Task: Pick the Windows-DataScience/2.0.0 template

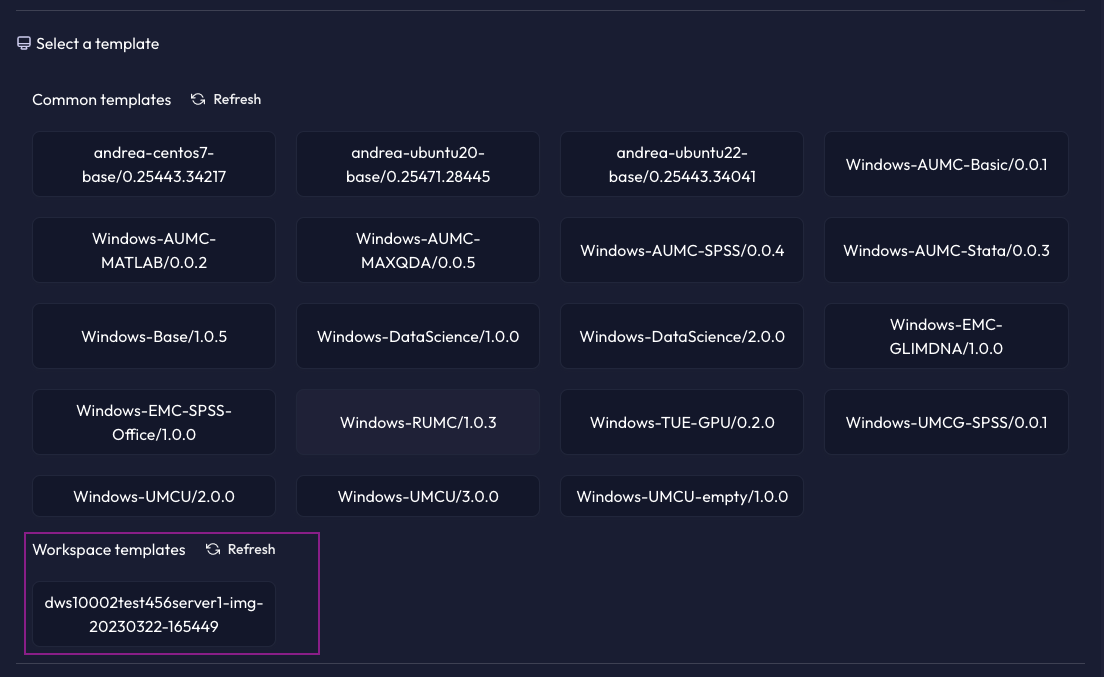Action: click(x=682, y=336)
